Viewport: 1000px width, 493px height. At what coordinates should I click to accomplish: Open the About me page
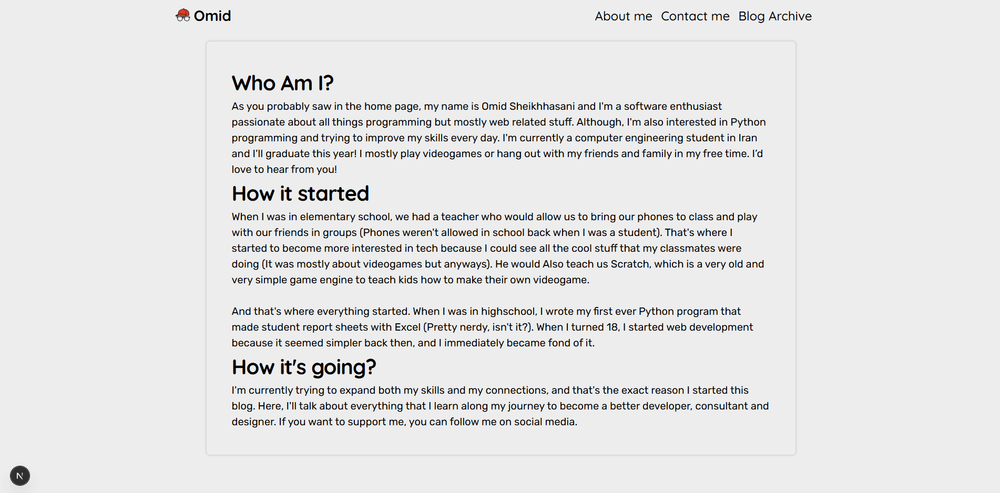click(623, 16)
